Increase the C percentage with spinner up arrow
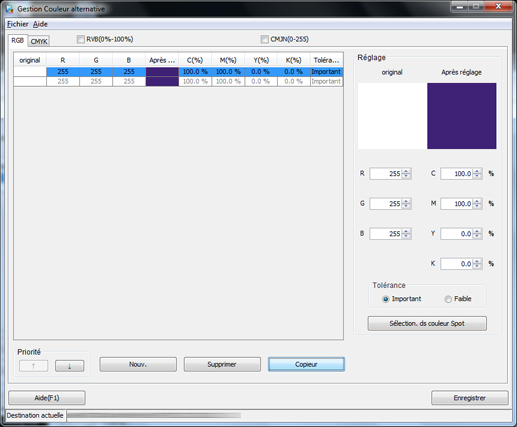Viewport: 517px width, 427px height. pos(477,171)
